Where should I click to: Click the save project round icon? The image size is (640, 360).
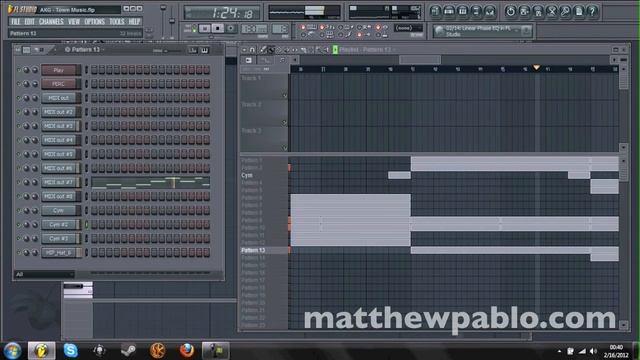click(524, 11)
